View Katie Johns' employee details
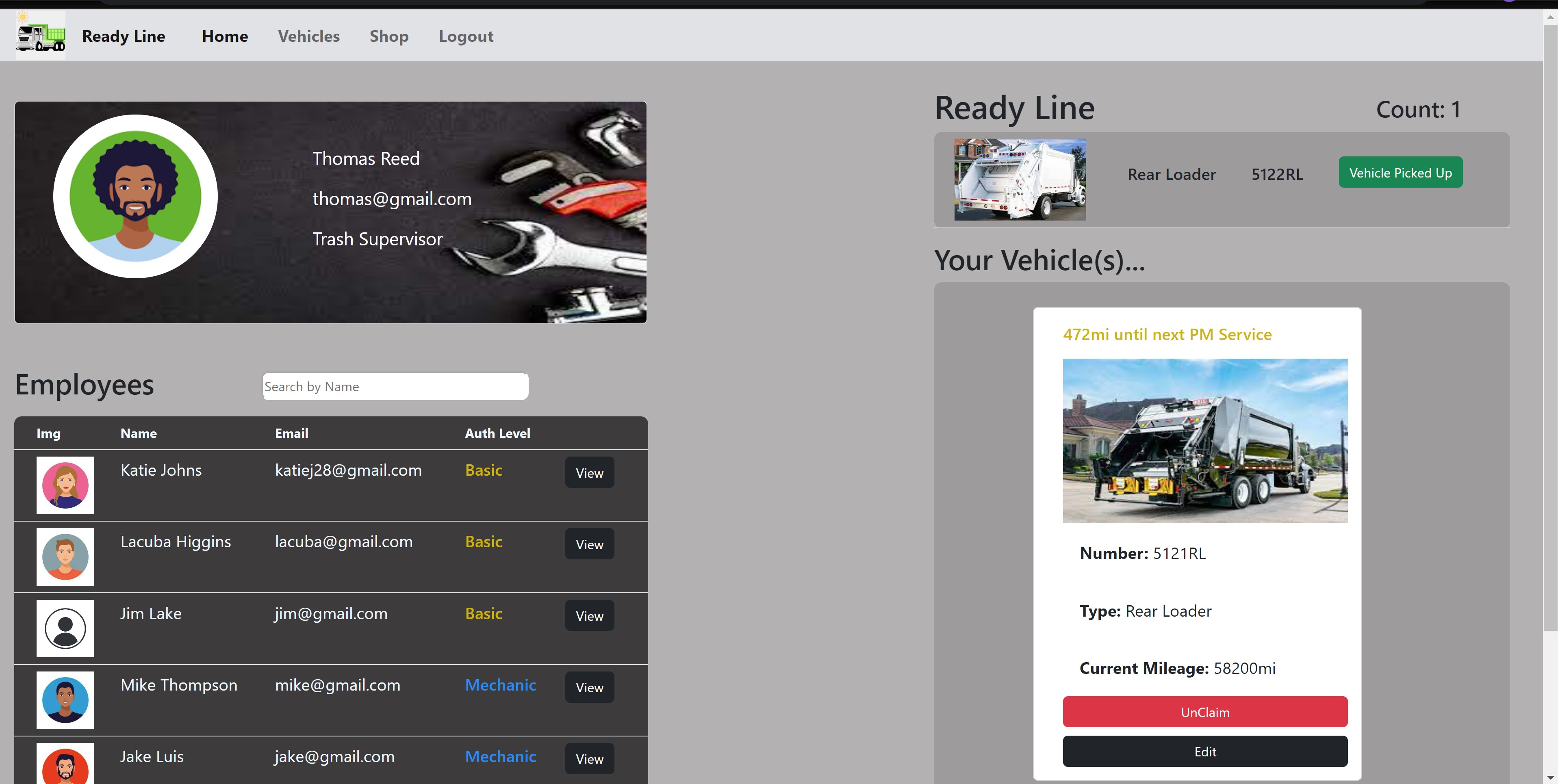The image size is (1558, 784). (589, 473)
